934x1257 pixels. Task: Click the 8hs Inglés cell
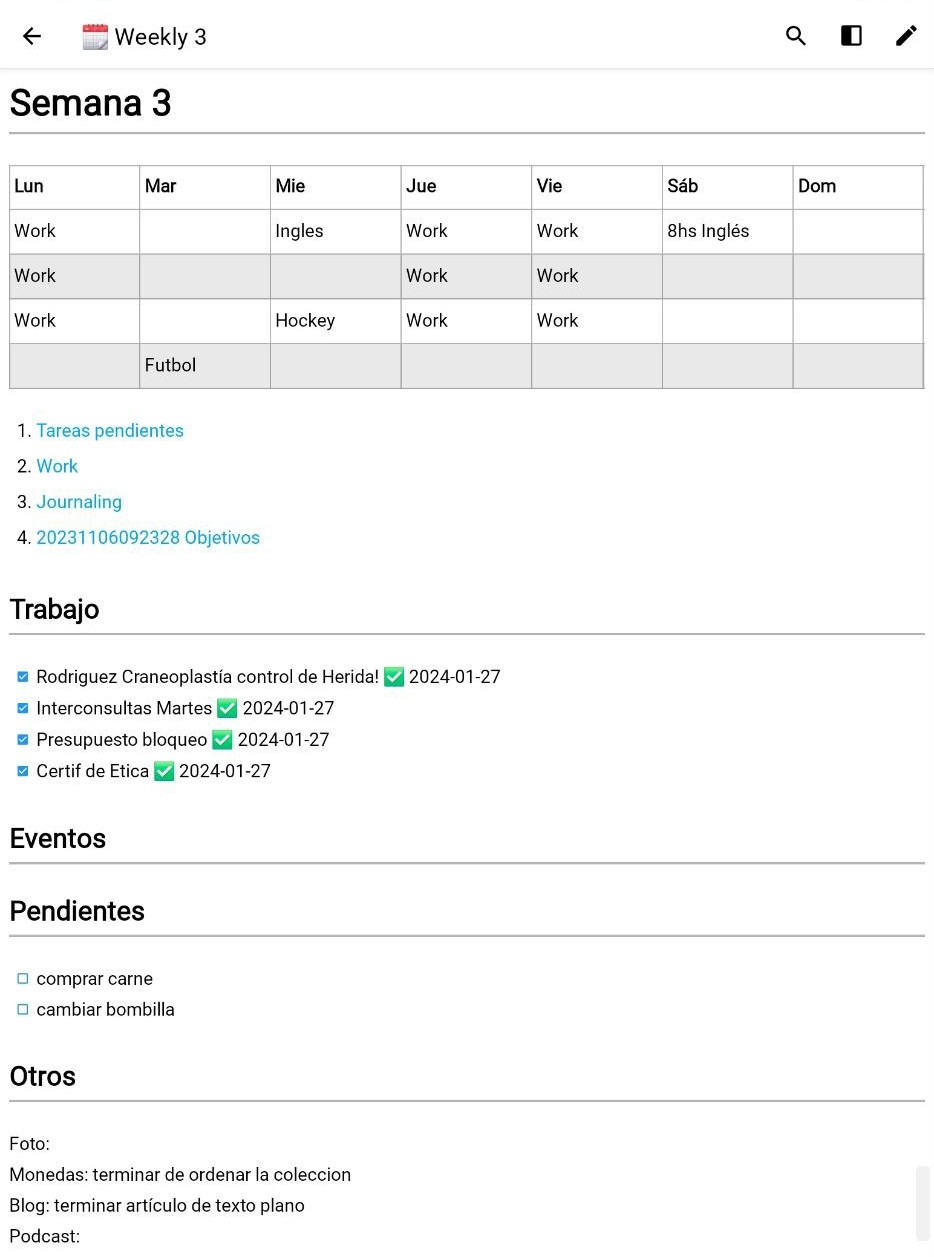[x=727, y=231]
